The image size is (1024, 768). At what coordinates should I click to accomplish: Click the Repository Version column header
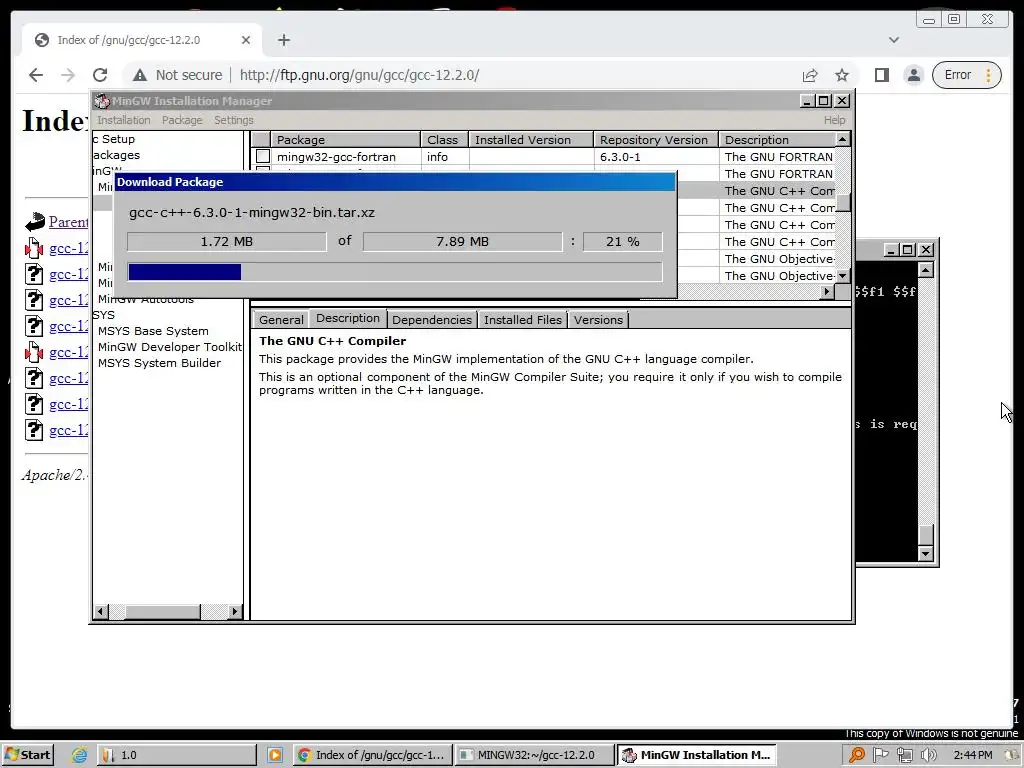click(656, 140)
